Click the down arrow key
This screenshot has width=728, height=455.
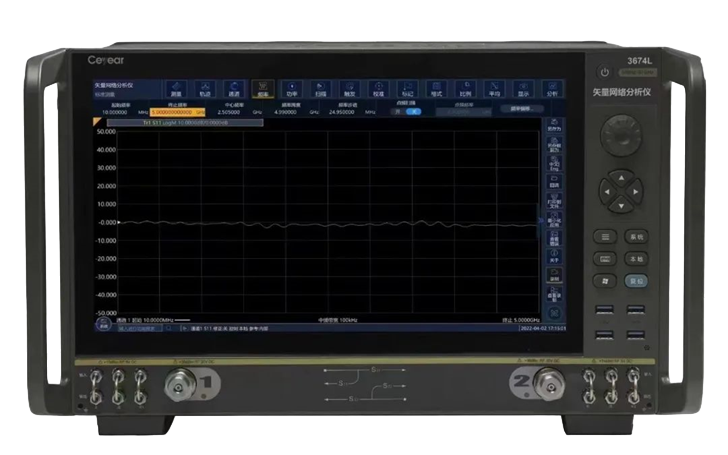tap(621, 205)
